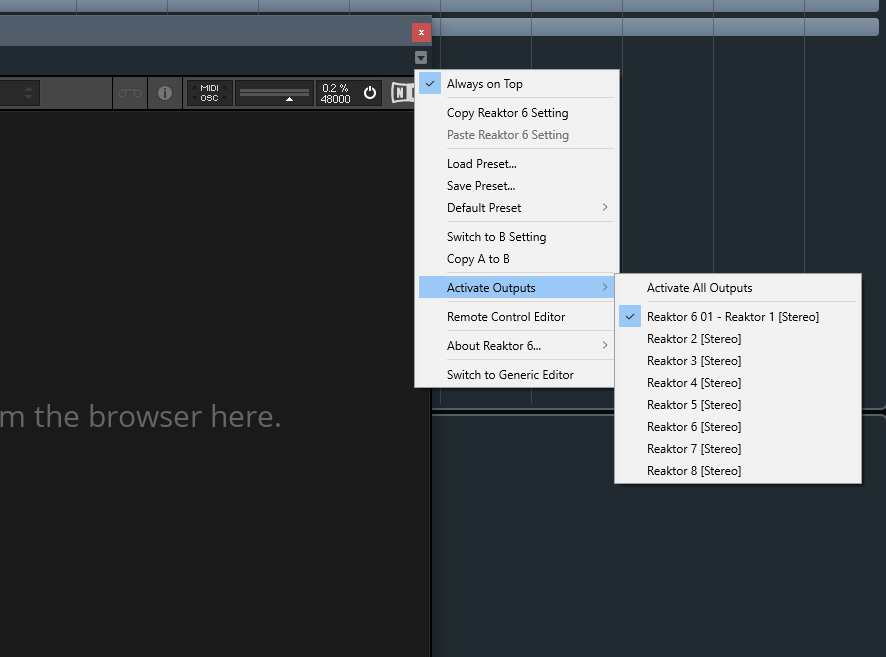
Task: Open the Activate Outputs submenu
Action: (516, 288)
